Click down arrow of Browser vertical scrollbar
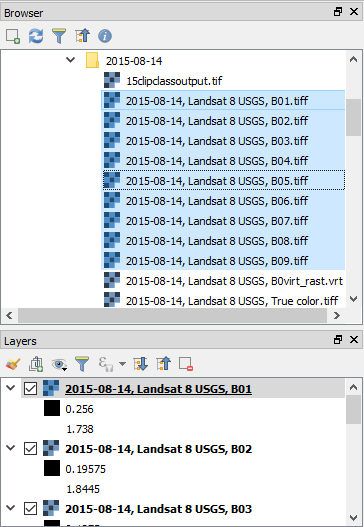The image size is (364, 527). (x=354, y=299)
